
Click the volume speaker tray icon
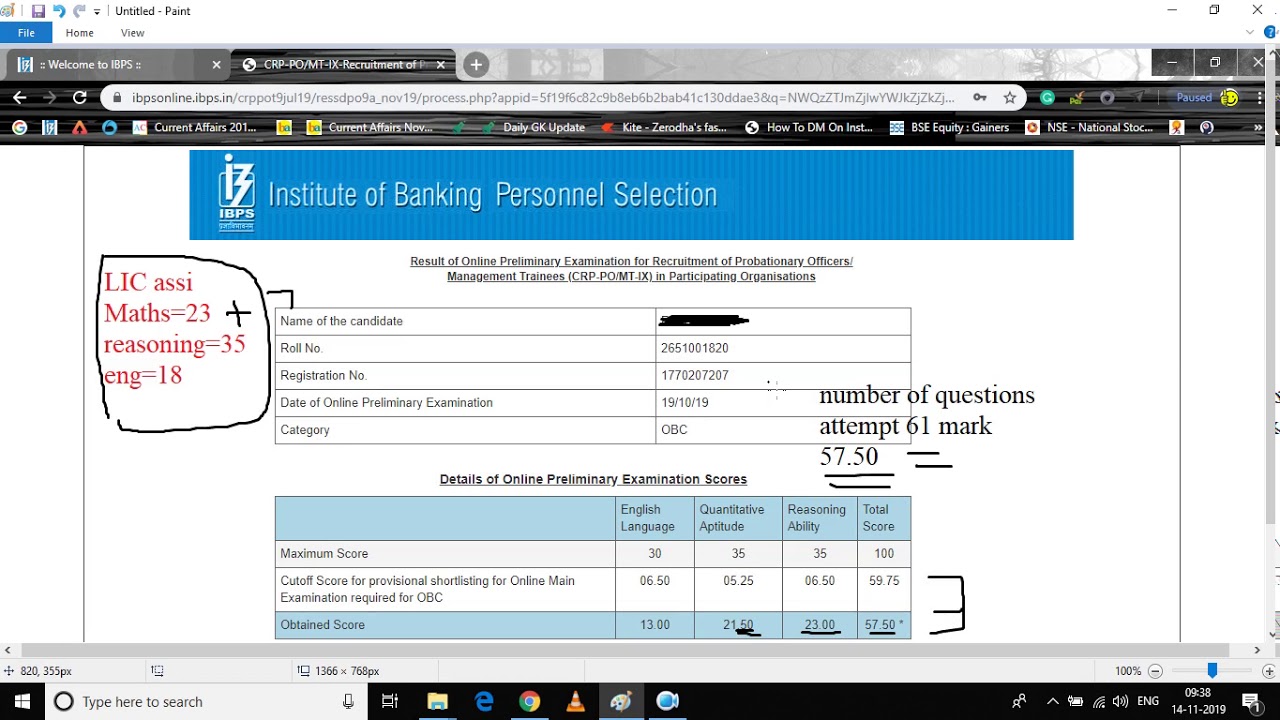coord(1121,702)
